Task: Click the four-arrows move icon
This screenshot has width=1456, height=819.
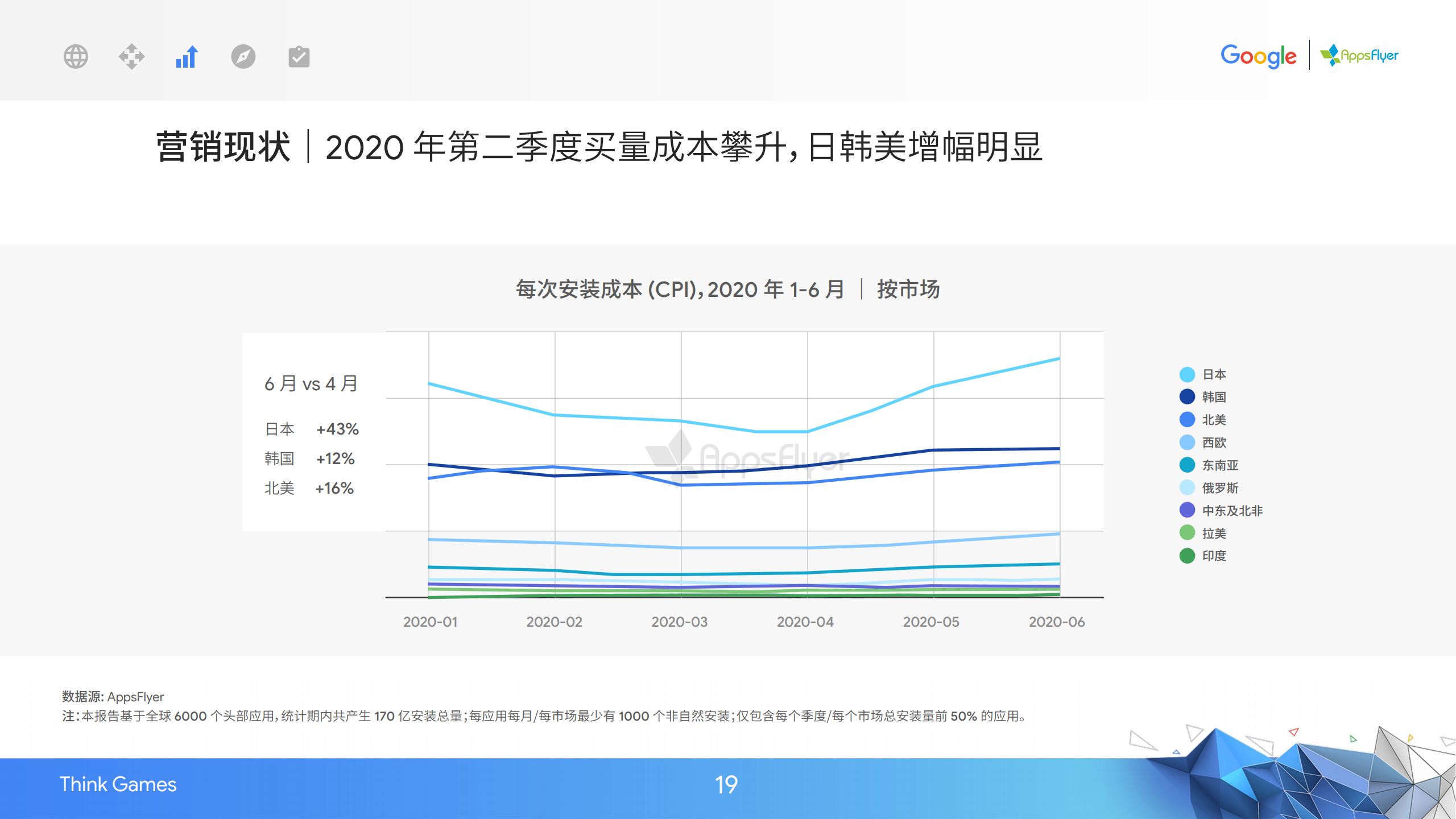Action: tap(131, 56)
